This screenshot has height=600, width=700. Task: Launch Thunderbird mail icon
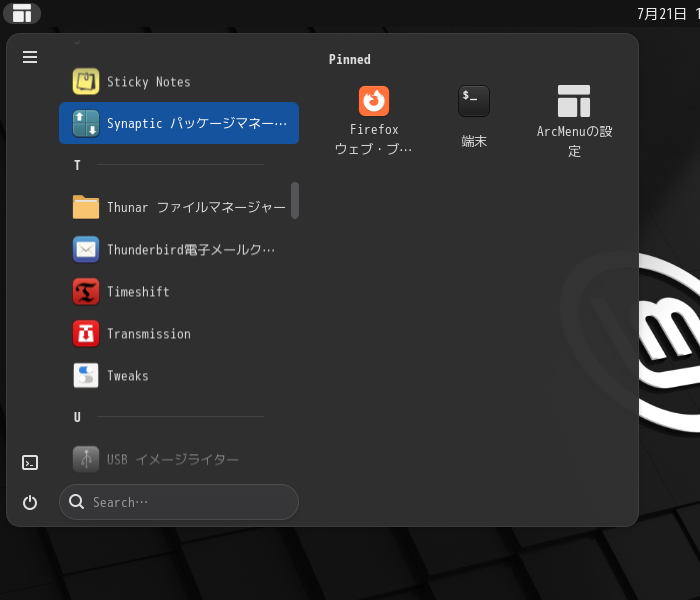(86, 249)
